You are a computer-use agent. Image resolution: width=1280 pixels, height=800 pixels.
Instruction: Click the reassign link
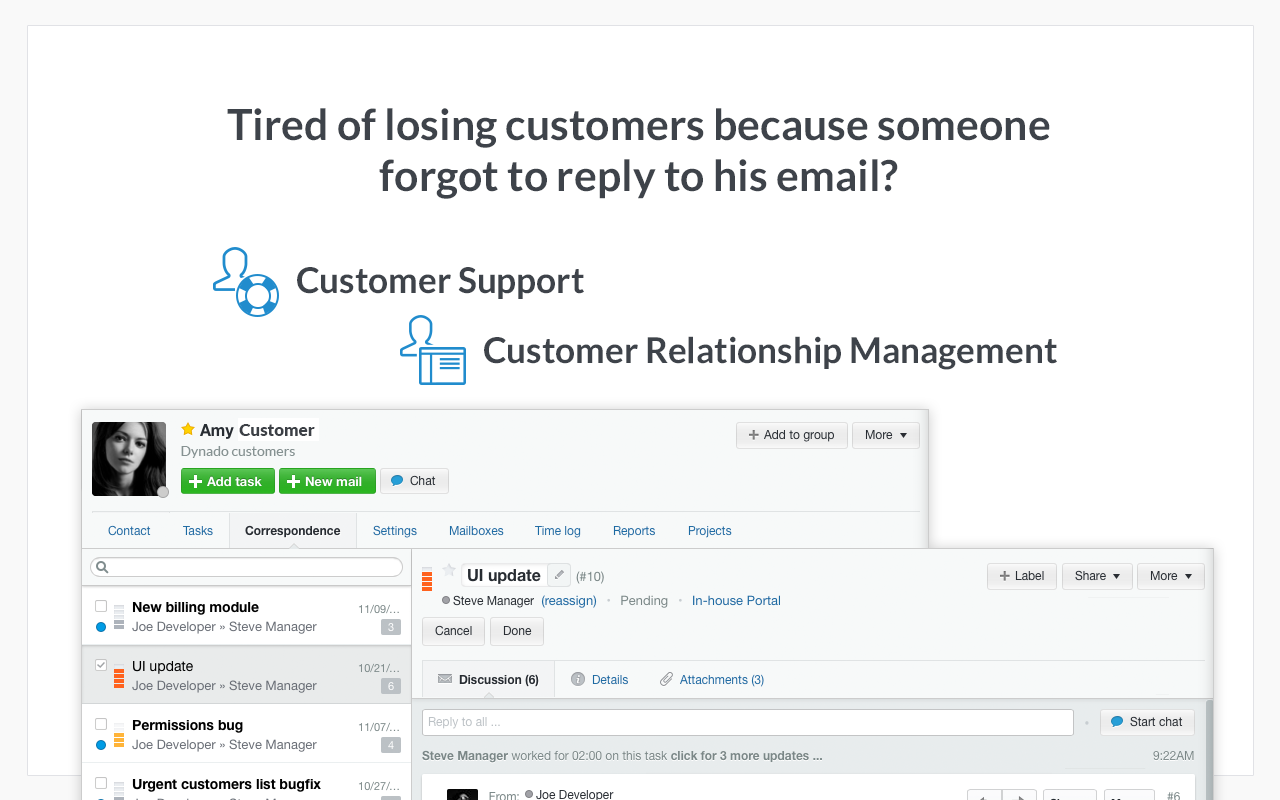click(569, 601)
